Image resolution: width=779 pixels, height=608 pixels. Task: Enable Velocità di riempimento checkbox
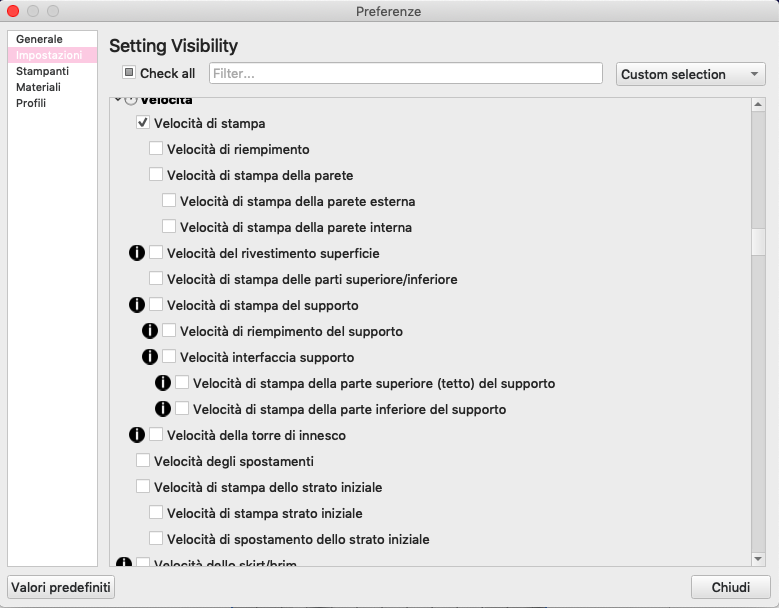click(x=156, y=149)
